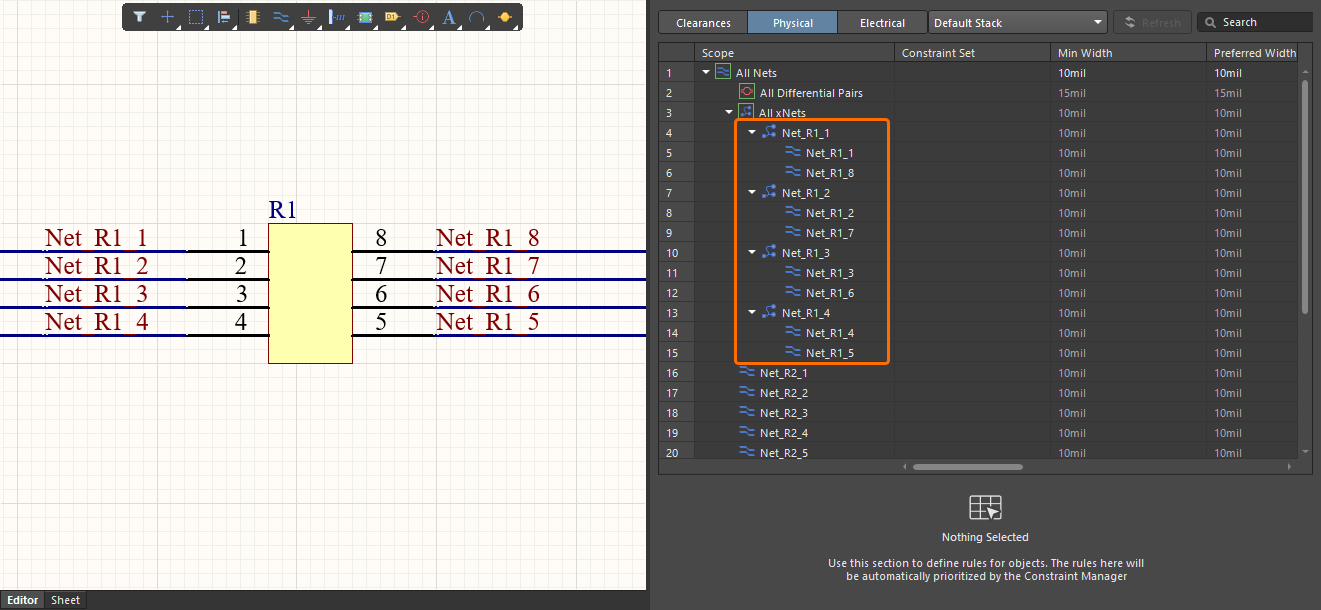Switch to the Electrical tab
Viewport: 1321px width, 610px height.
click(x=882, y=22)
